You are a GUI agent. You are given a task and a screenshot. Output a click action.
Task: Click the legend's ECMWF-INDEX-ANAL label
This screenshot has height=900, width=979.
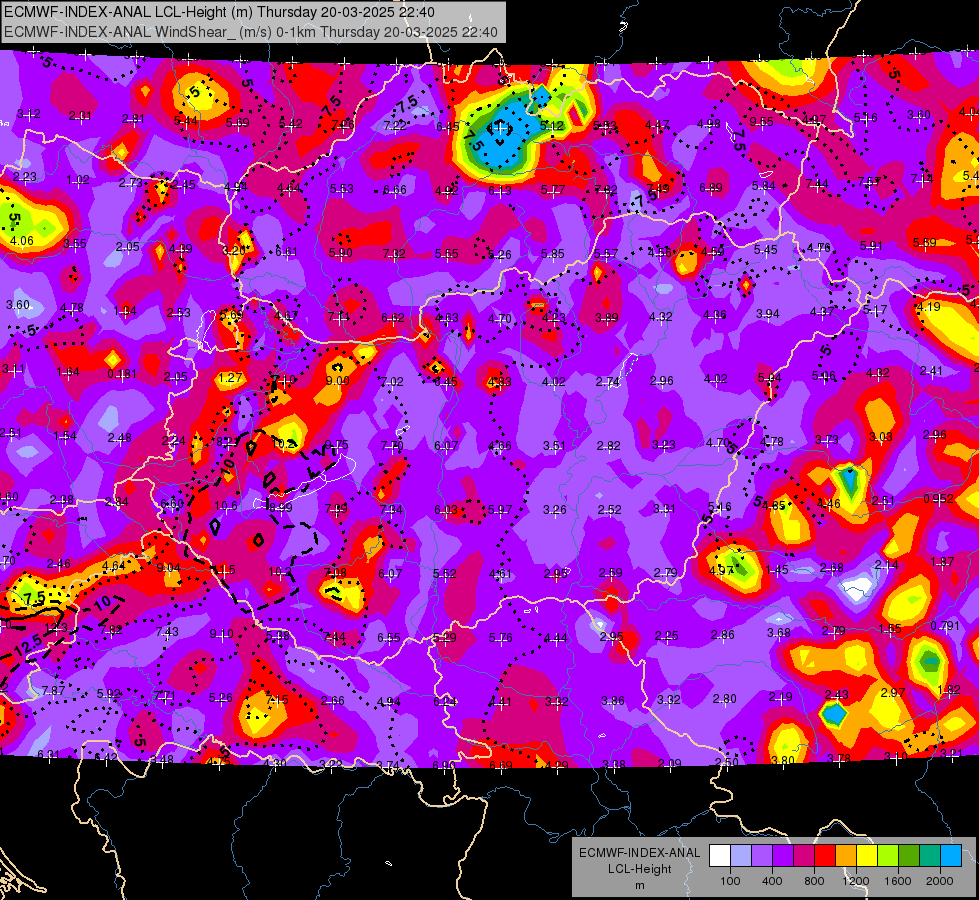pos(639,853)
